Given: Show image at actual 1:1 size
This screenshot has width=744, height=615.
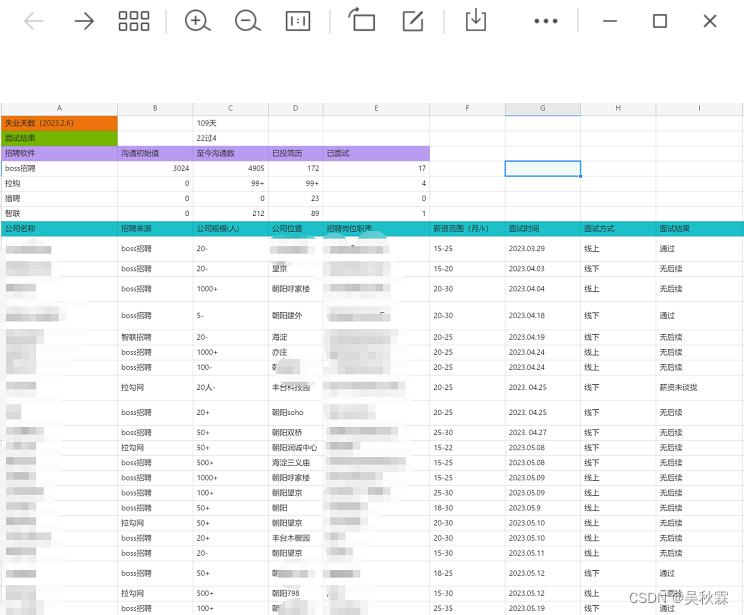Looking at the screenshot, I should 298,21.
